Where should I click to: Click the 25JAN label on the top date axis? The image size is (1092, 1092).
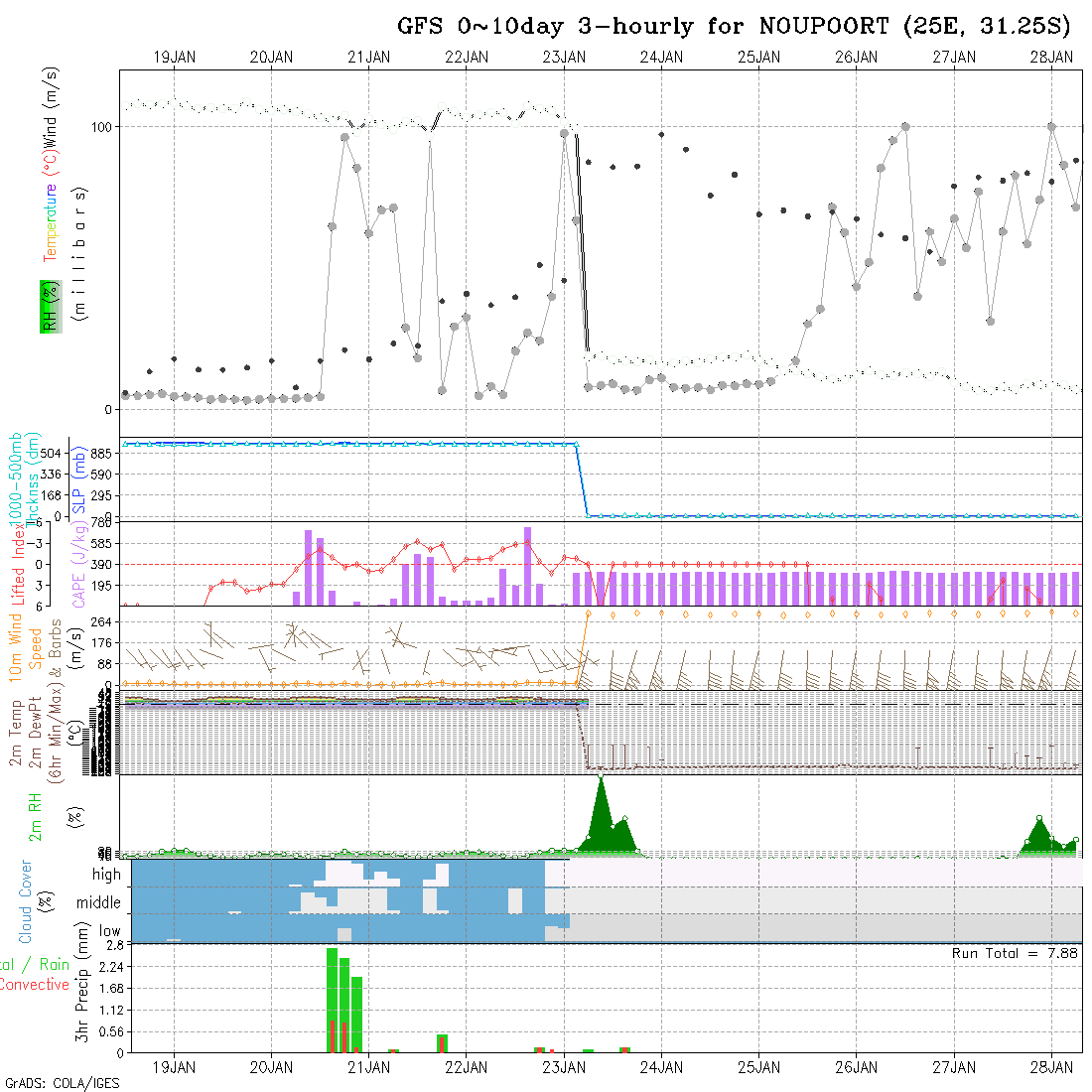click(759, 58)
